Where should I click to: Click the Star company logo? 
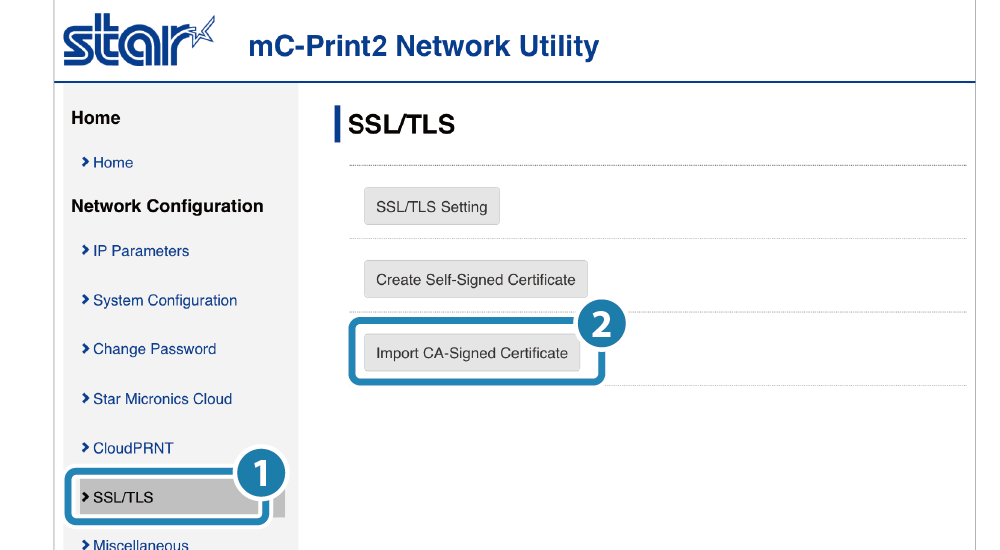pyautogui.click(x=138, y=42)
